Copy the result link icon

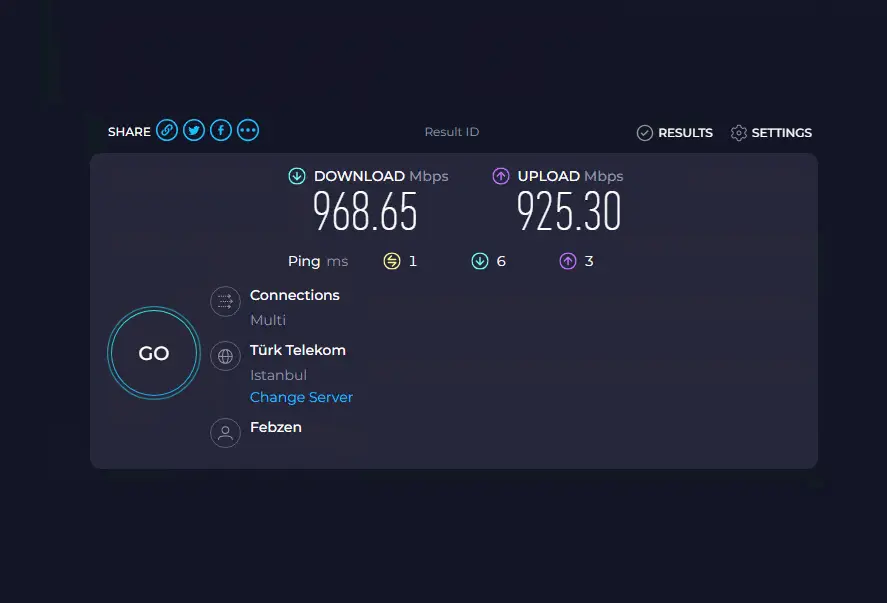pos(167,130)
